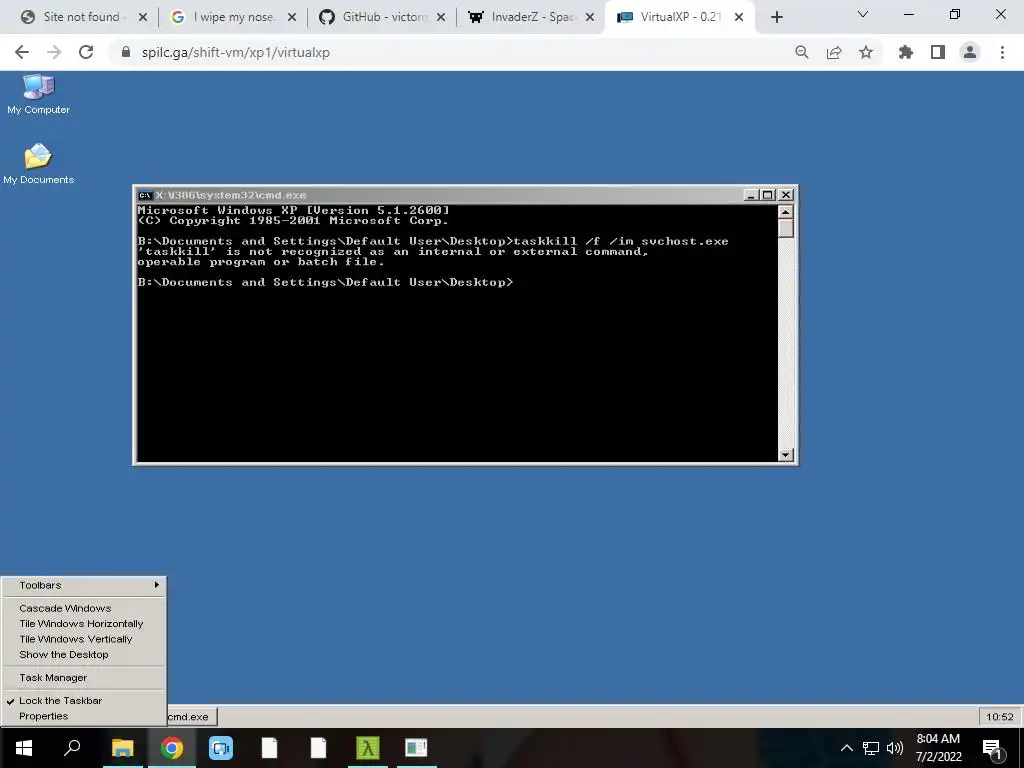This screenshot has width=1024, height=768.
Task: Maximize the cmd.exe window
Action: pyautogui.click(x=768, y=195)
